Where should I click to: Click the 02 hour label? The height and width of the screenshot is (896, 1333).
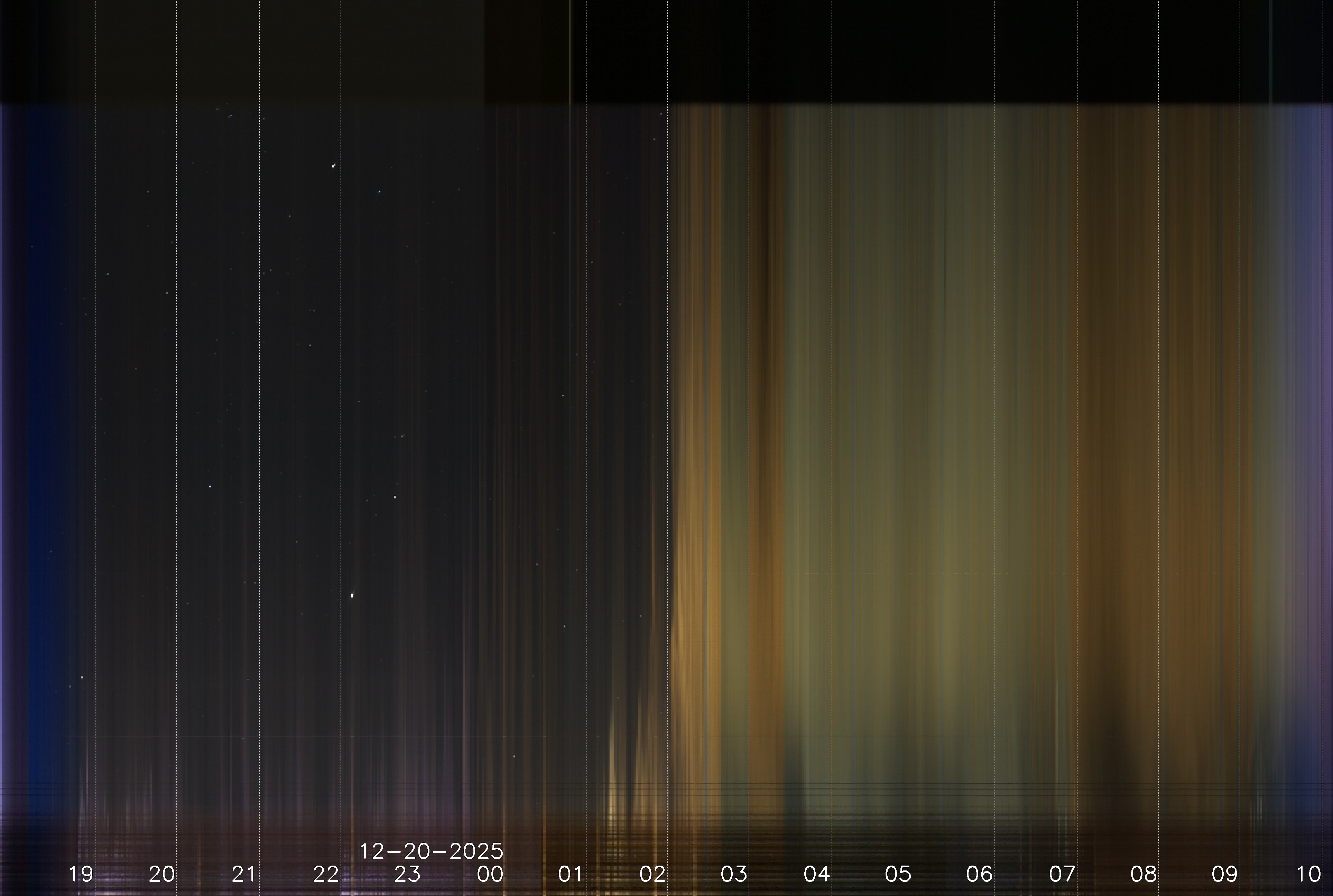click(x=652, y=874)
